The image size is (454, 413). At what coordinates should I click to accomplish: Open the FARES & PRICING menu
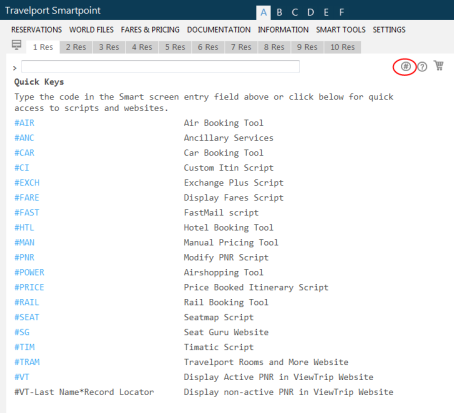pos(150,30)
